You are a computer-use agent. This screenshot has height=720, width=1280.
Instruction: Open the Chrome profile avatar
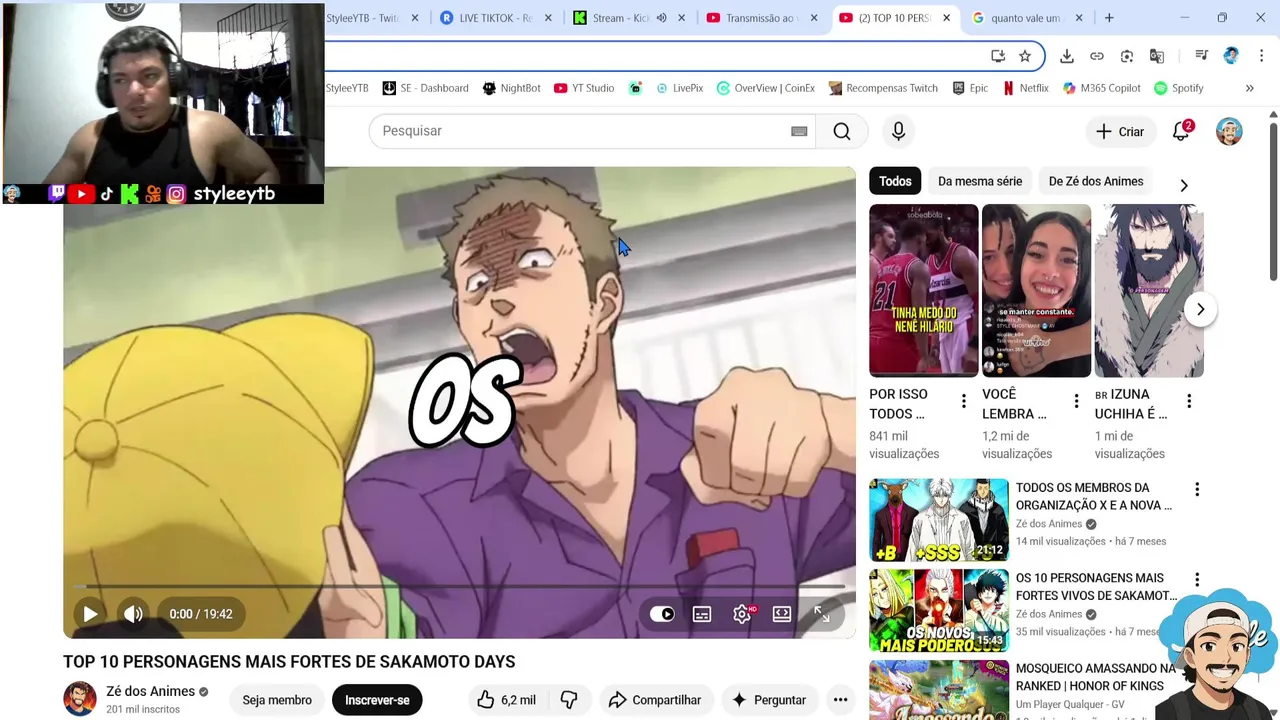pyautogui.click(x=1231, y=56)
